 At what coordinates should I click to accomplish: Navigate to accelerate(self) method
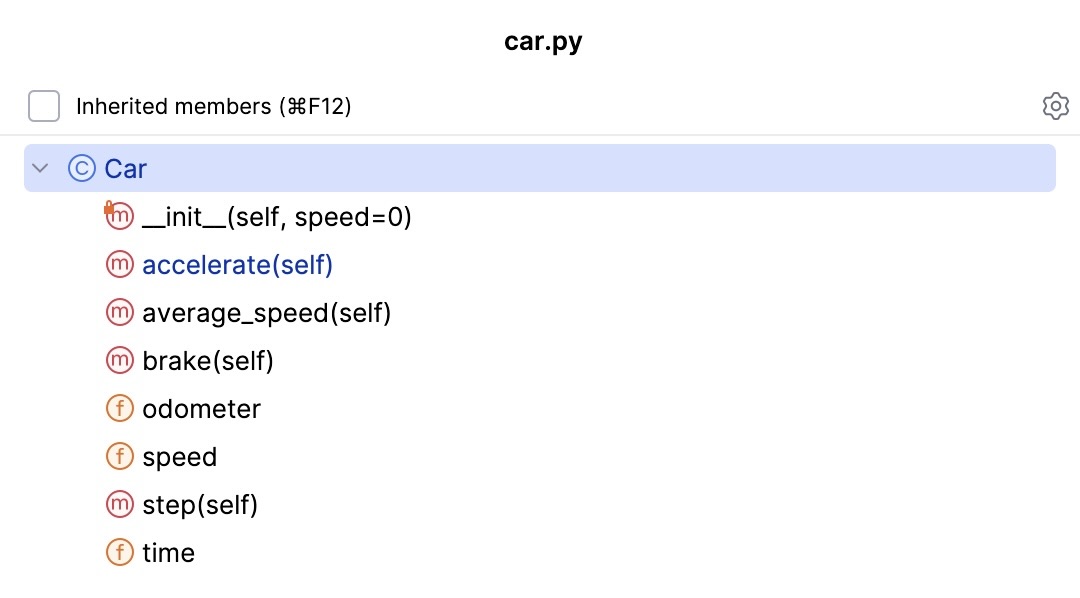(237, 264)
